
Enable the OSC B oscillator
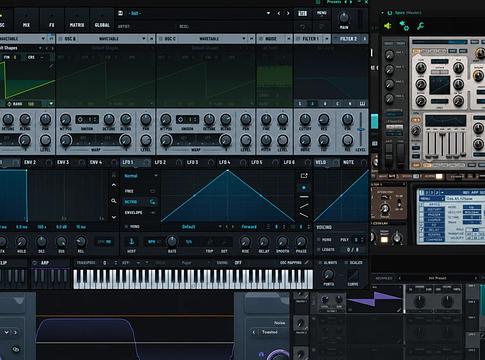tap(61, 39)
